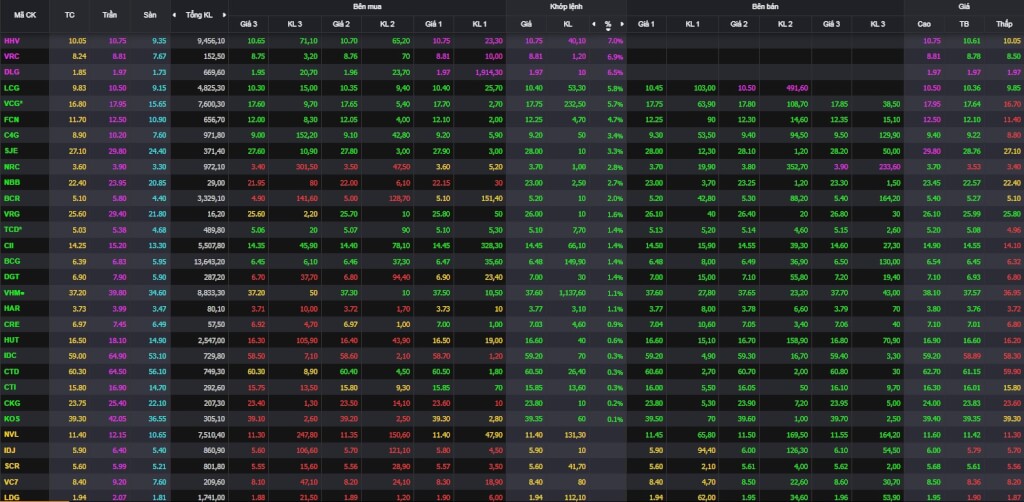This screenshot has height=502, width=1024.
Task: Select the CTI stock symbol
Action: 10,386
